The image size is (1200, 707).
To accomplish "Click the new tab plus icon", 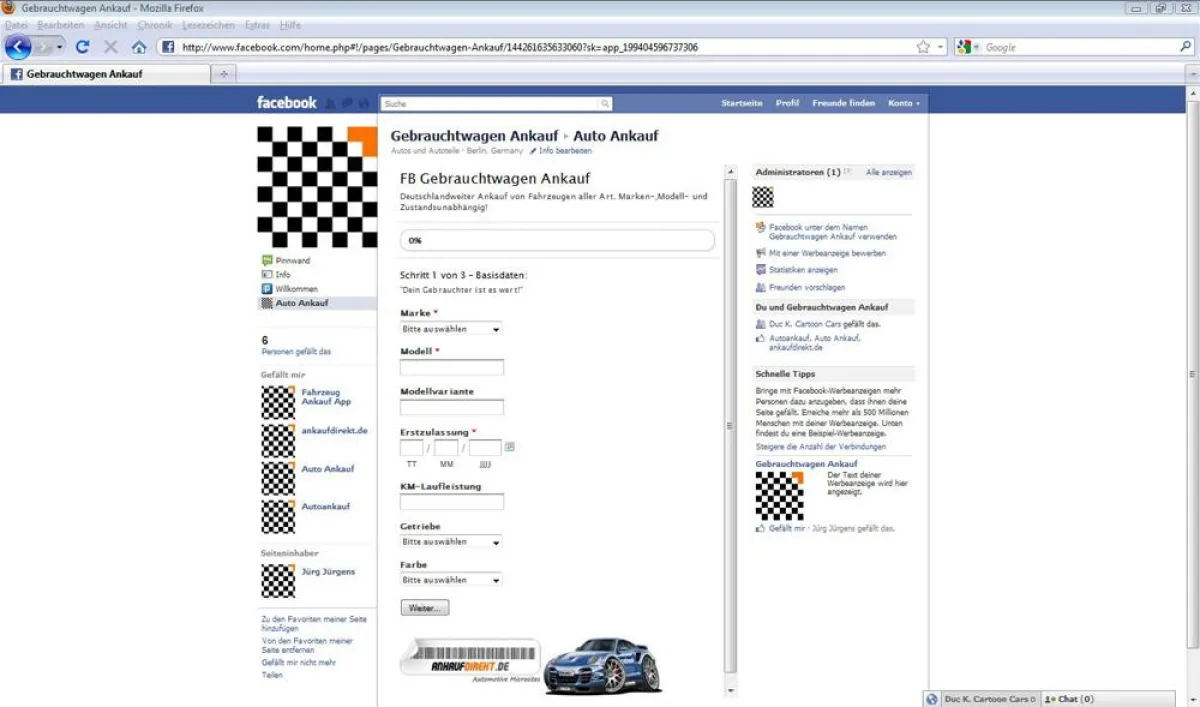I will pyautogui.click(x=223, y=74).
